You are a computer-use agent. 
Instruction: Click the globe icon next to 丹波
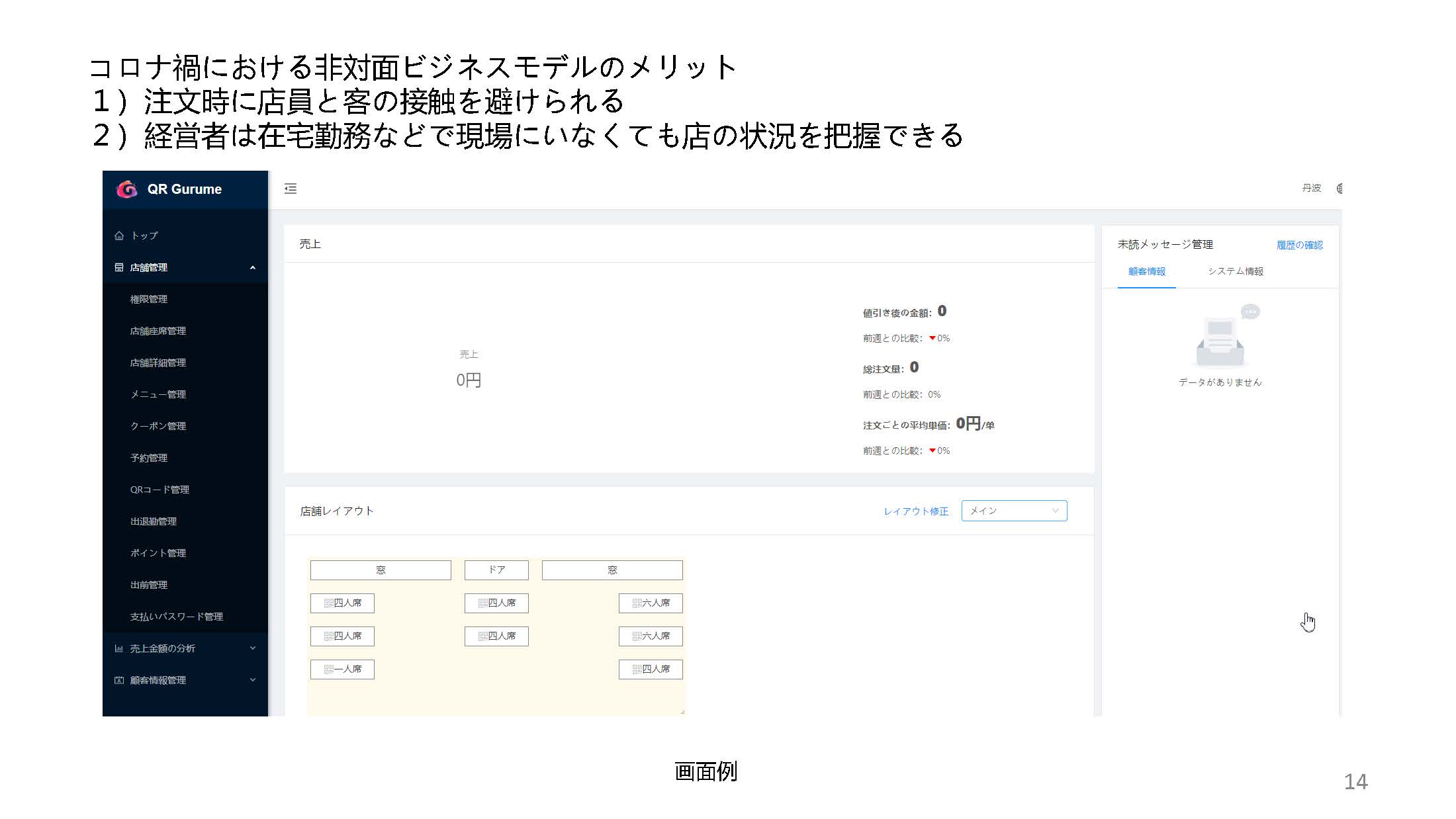pyautogui.click(x=1338, y=189)
